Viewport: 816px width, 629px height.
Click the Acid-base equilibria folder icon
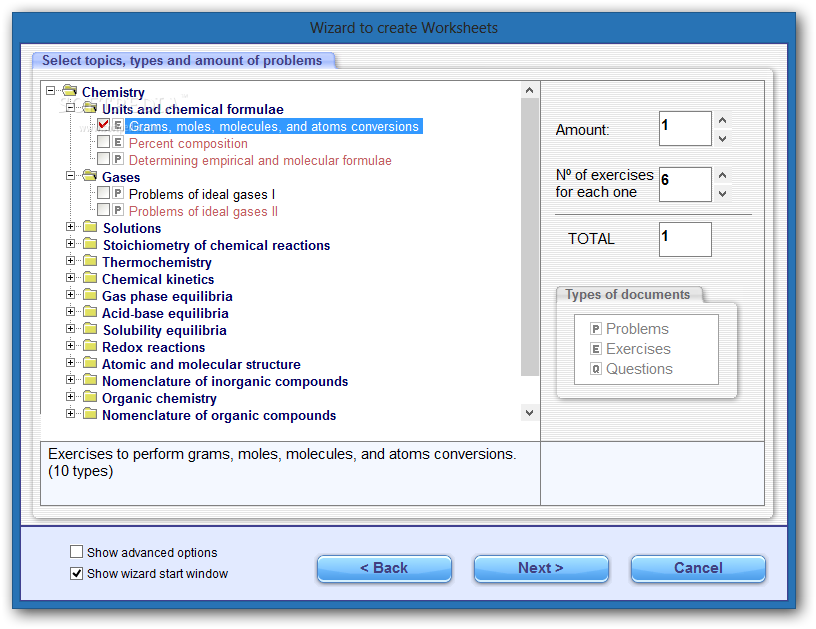coord(91,312)
